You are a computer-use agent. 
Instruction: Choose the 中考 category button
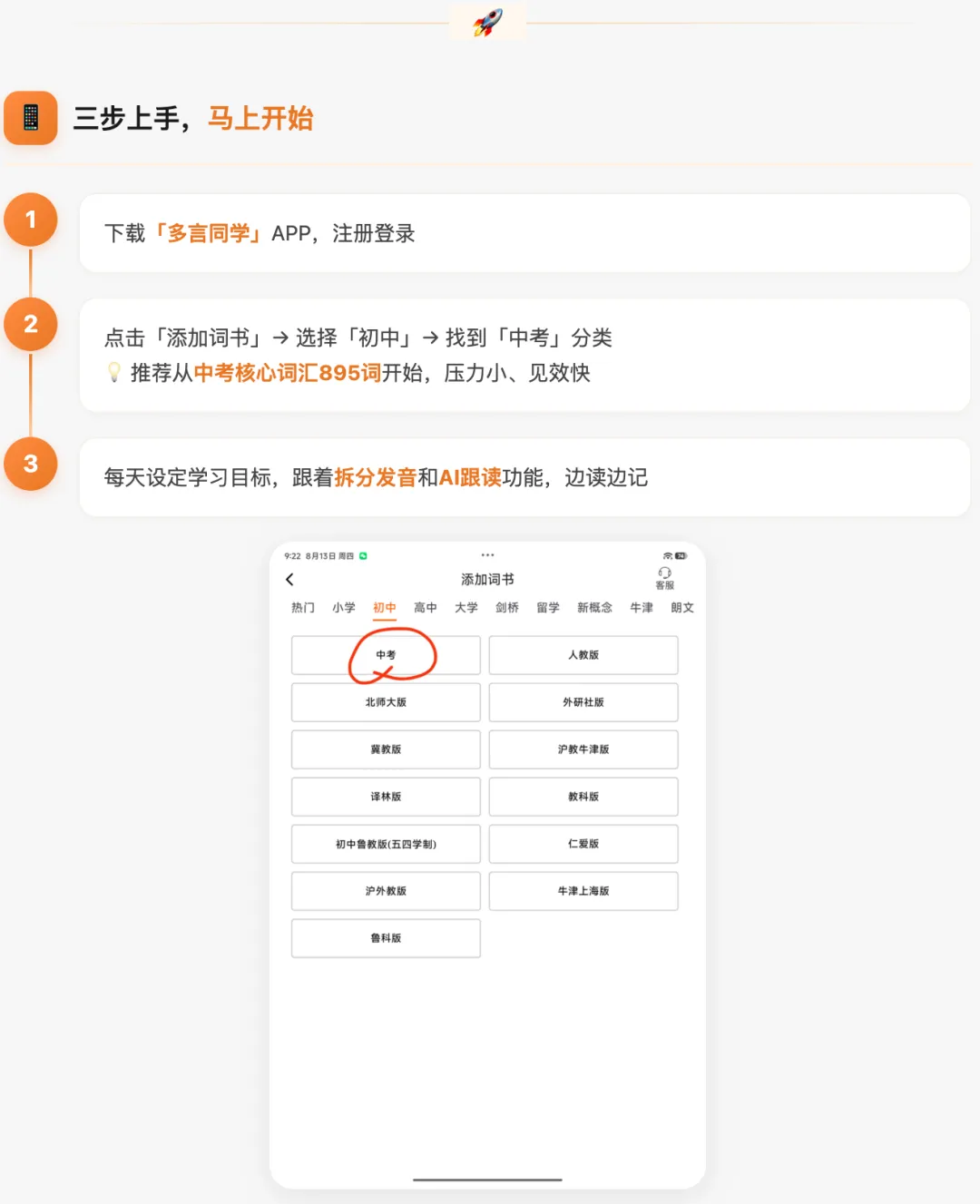386,655
